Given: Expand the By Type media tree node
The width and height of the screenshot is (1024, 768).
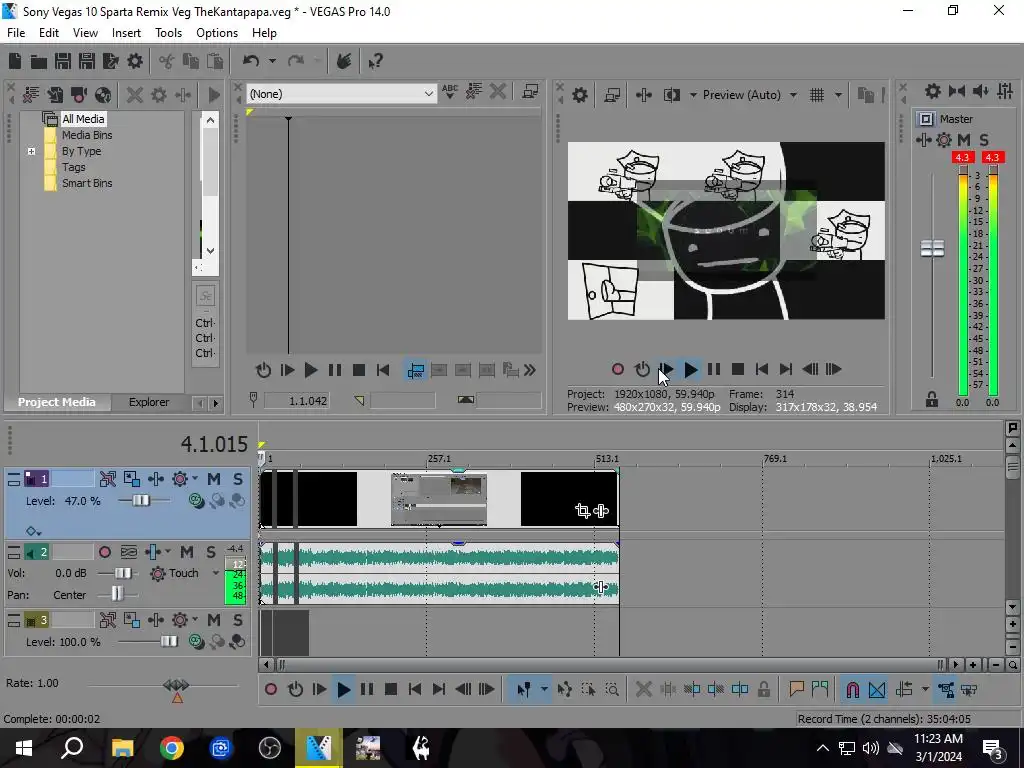Looking at the screenshot, I should [x=31, y=152].
